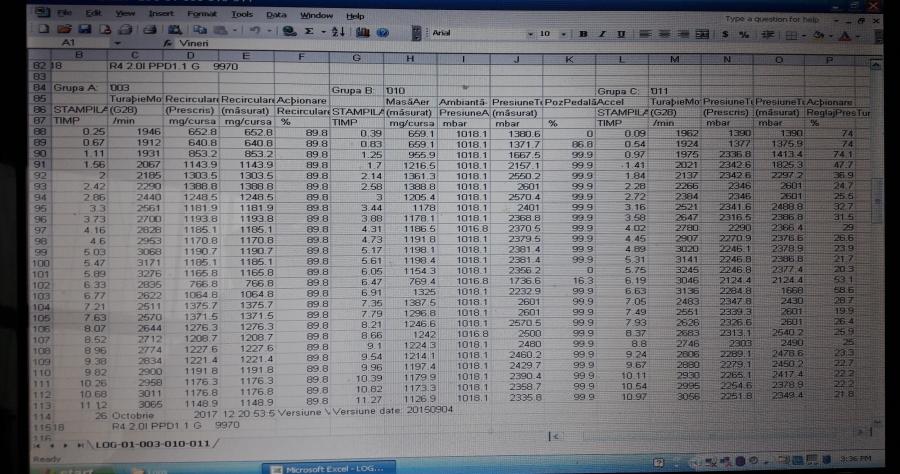The image size is (900, 474).
Task: Expand the Name Box dropdown arrow
Action: (x=120, y=45)
